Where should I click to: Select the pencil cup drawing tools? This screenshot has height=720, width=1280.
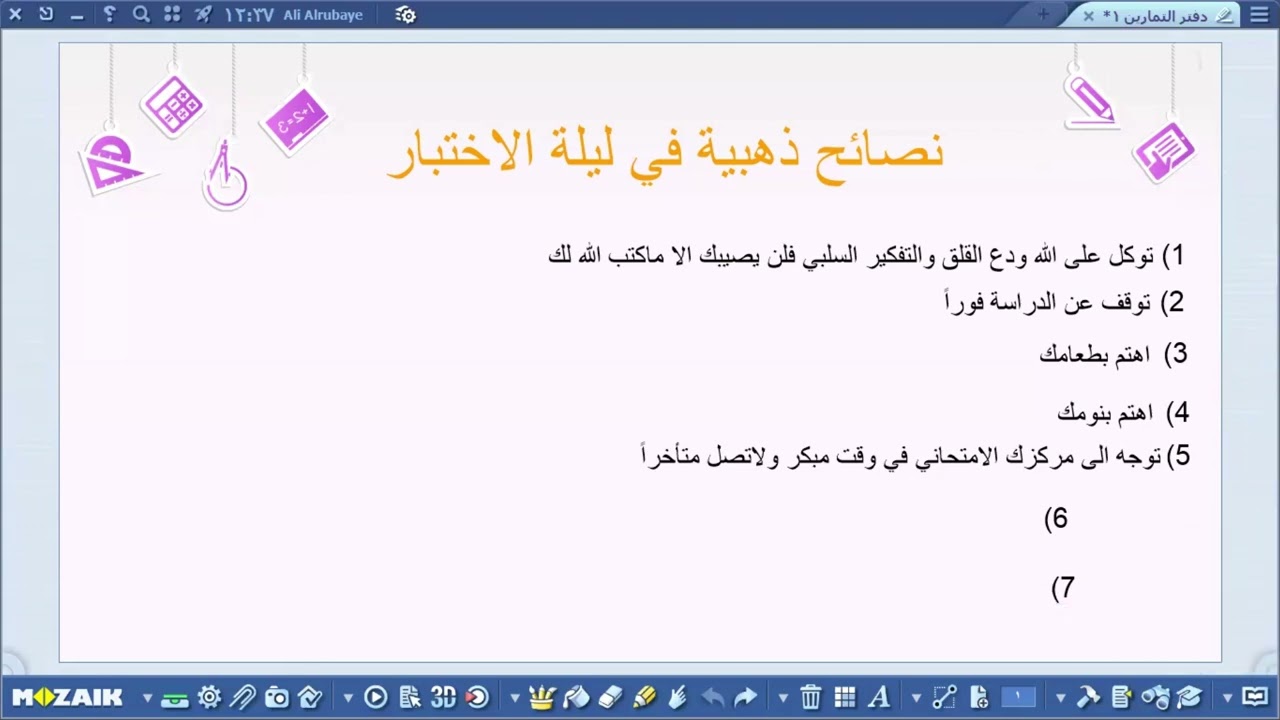(543, 697)
